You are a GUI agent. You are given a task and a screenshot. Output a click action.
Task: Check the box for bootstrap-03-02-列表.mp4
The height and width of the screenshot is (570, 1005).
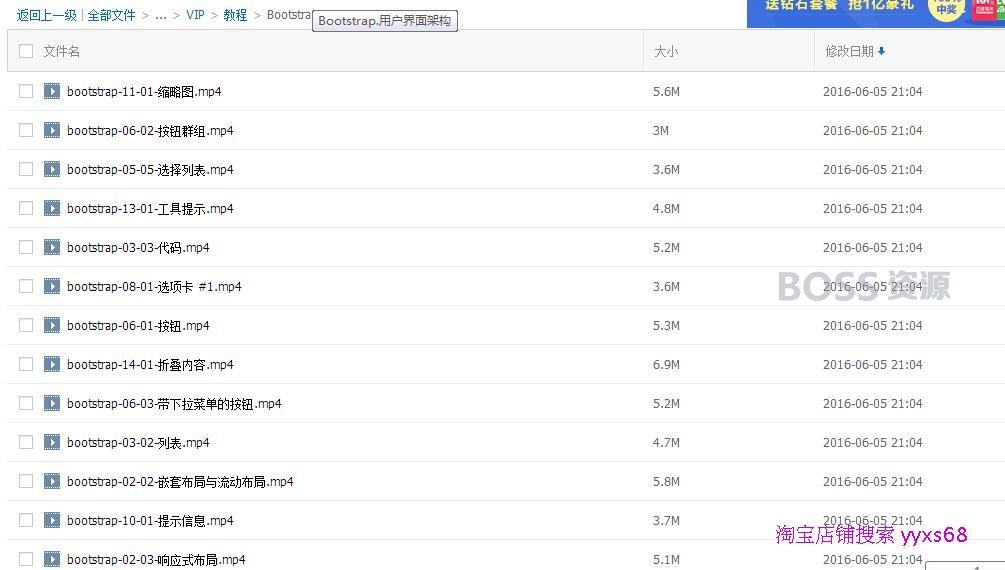pos(26,442)
